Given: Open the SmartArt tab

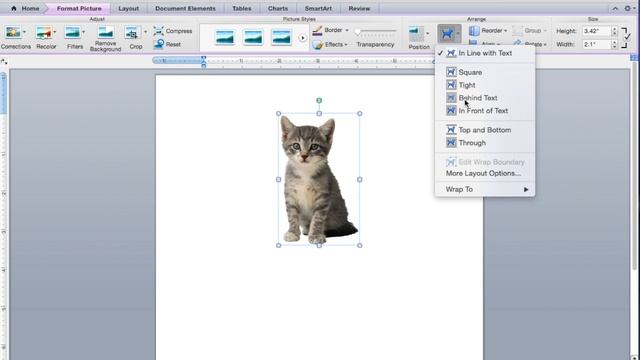Looking at the screenshot, I should tap(318, 8).
